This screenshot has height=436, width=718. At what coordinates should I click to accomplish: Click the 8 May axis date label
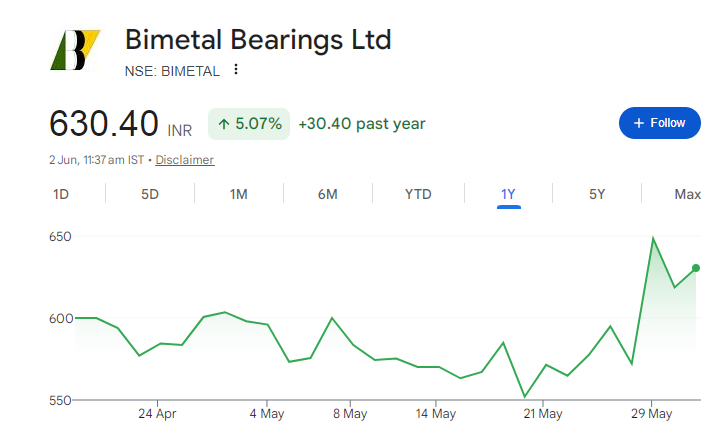[350, 414]
